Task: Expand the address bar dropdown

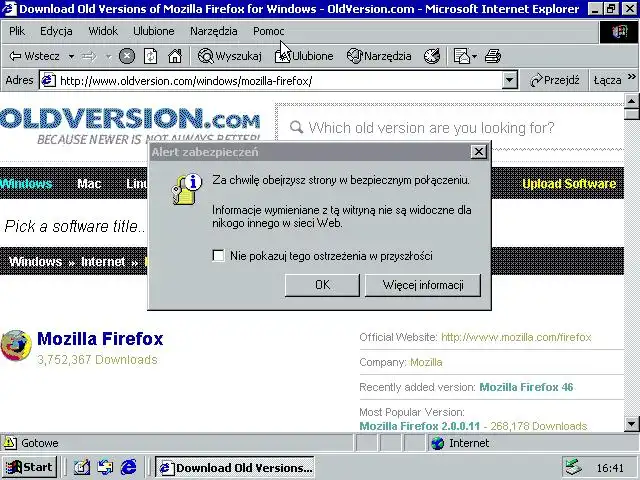Action: [x=509, y=80]
